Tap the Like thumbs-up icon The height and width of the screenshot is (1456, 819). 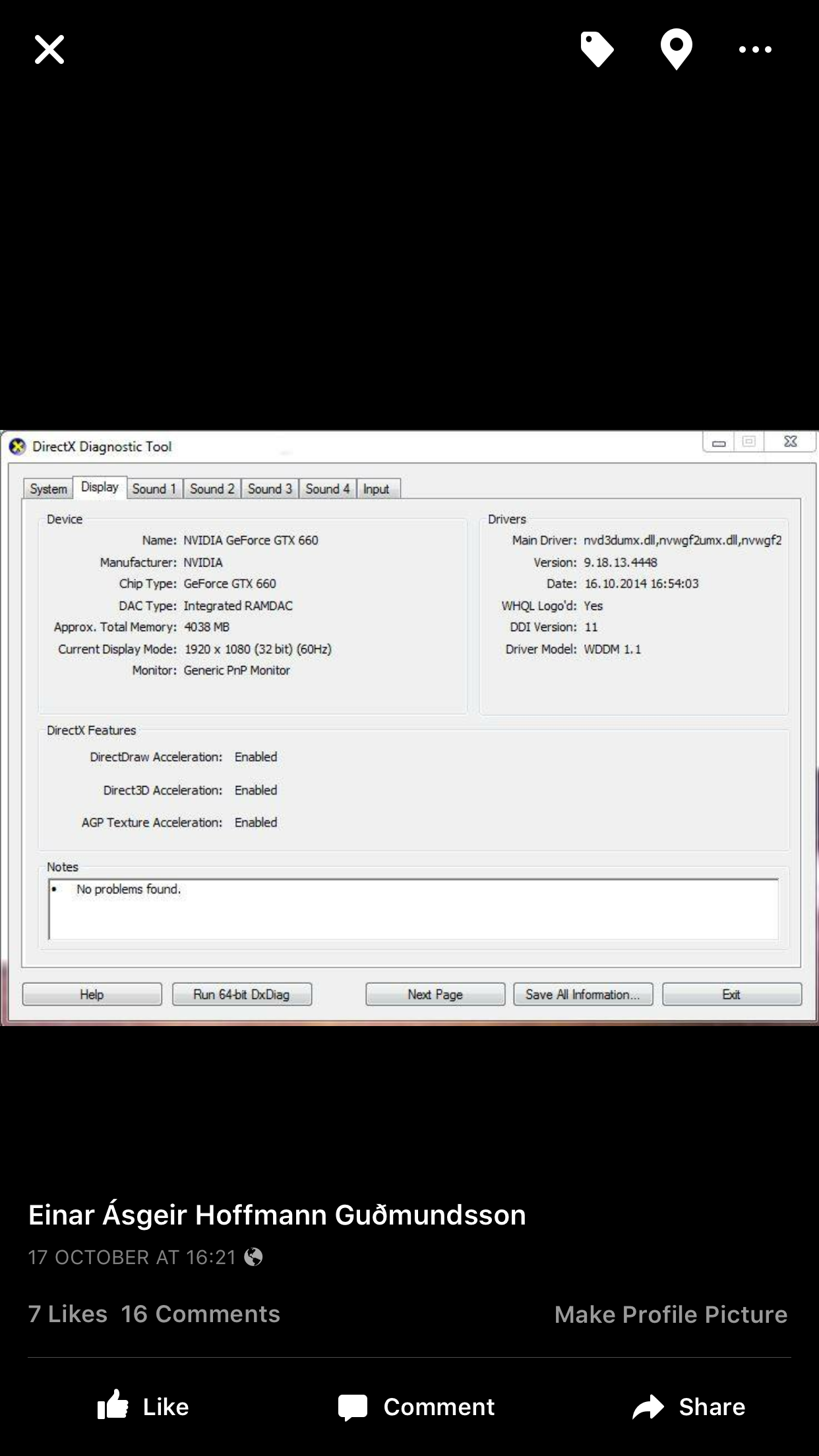pyautogui.click(x=113, y=1406)
